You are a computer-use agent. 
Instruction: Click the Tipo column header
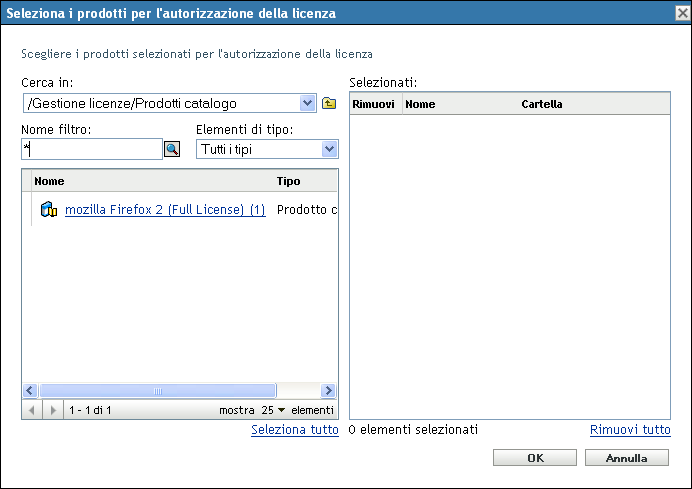click(x=288, y=182)
